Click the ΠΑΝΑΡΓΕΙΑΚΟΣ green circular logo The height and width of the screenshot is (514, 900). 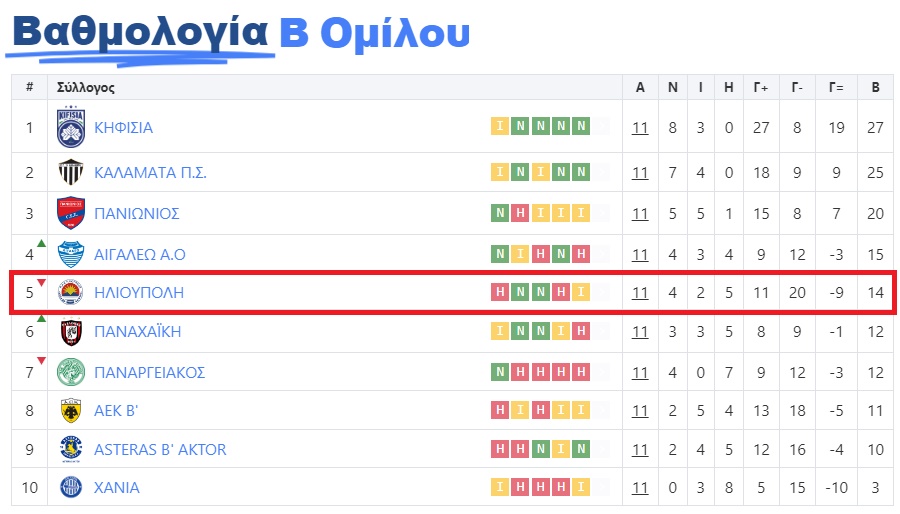pyautogui.click(x=71, y=372)
